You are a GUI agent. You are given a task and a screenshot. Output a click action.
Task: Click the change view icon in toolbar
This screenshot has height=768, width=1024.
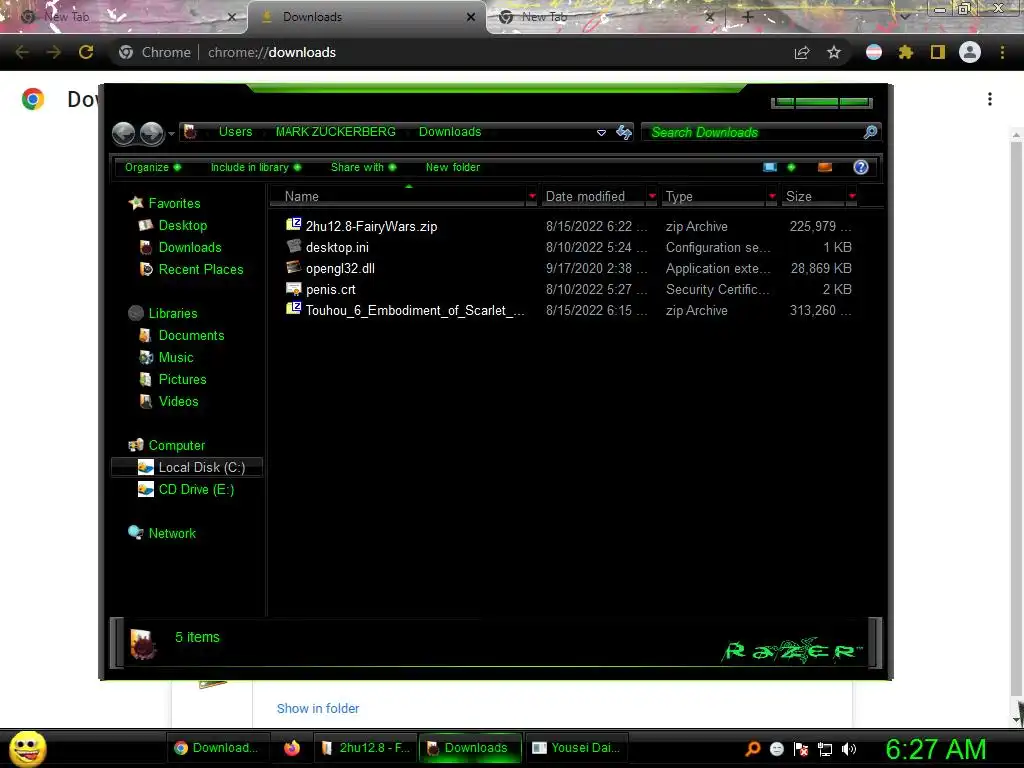[770, 167]
